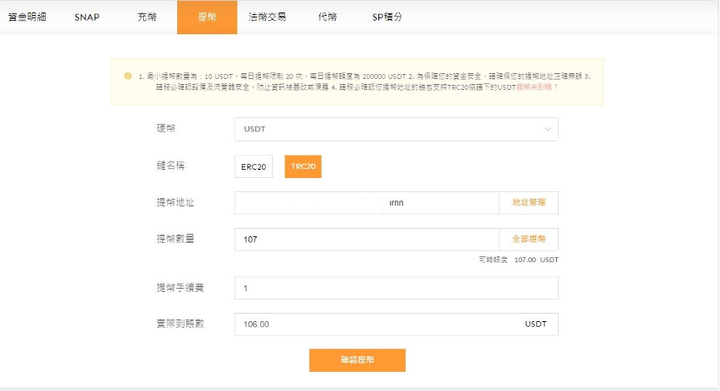Select the TRC20 chain option
Image resolution: width=720 pixels, height=391 pixels.
[303, 167]
